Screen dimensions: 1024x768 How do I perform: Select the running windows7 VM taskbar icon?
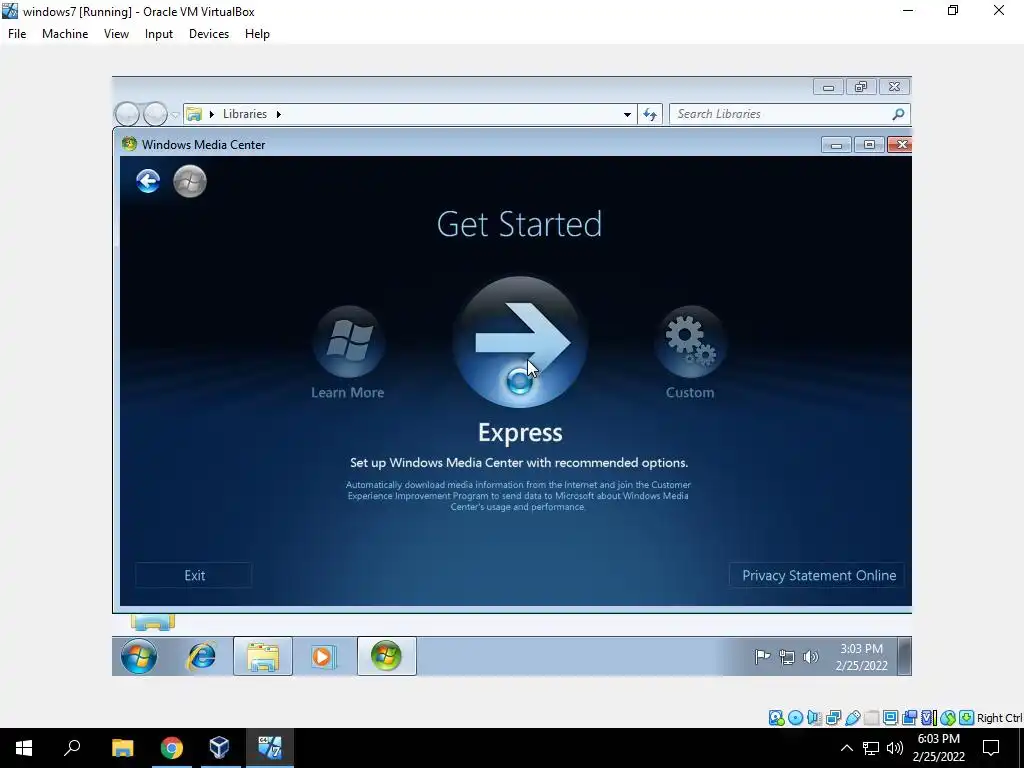pyautogui.click(x=269, y=748)
